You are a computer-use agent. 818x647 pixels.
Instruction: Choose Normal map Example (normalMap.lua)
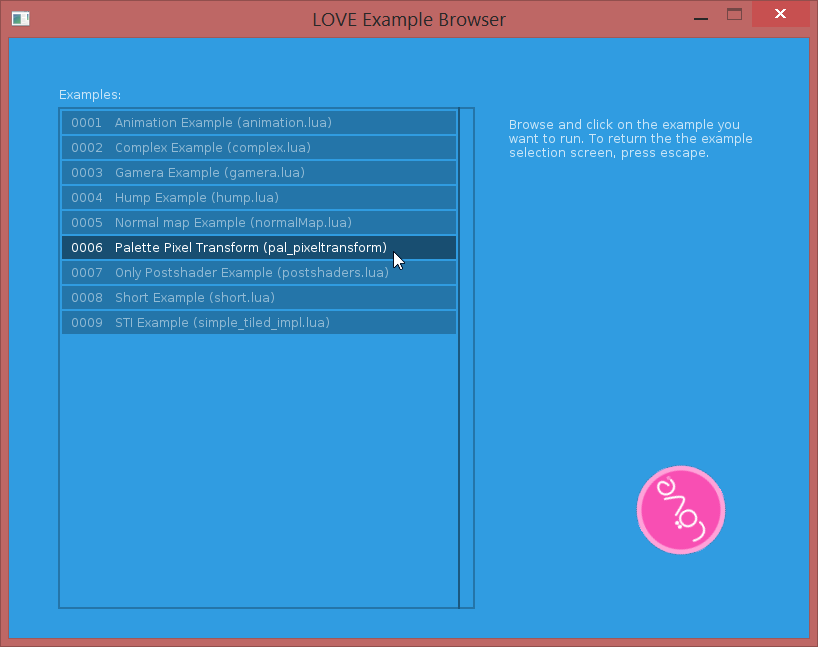coord(259,223)
